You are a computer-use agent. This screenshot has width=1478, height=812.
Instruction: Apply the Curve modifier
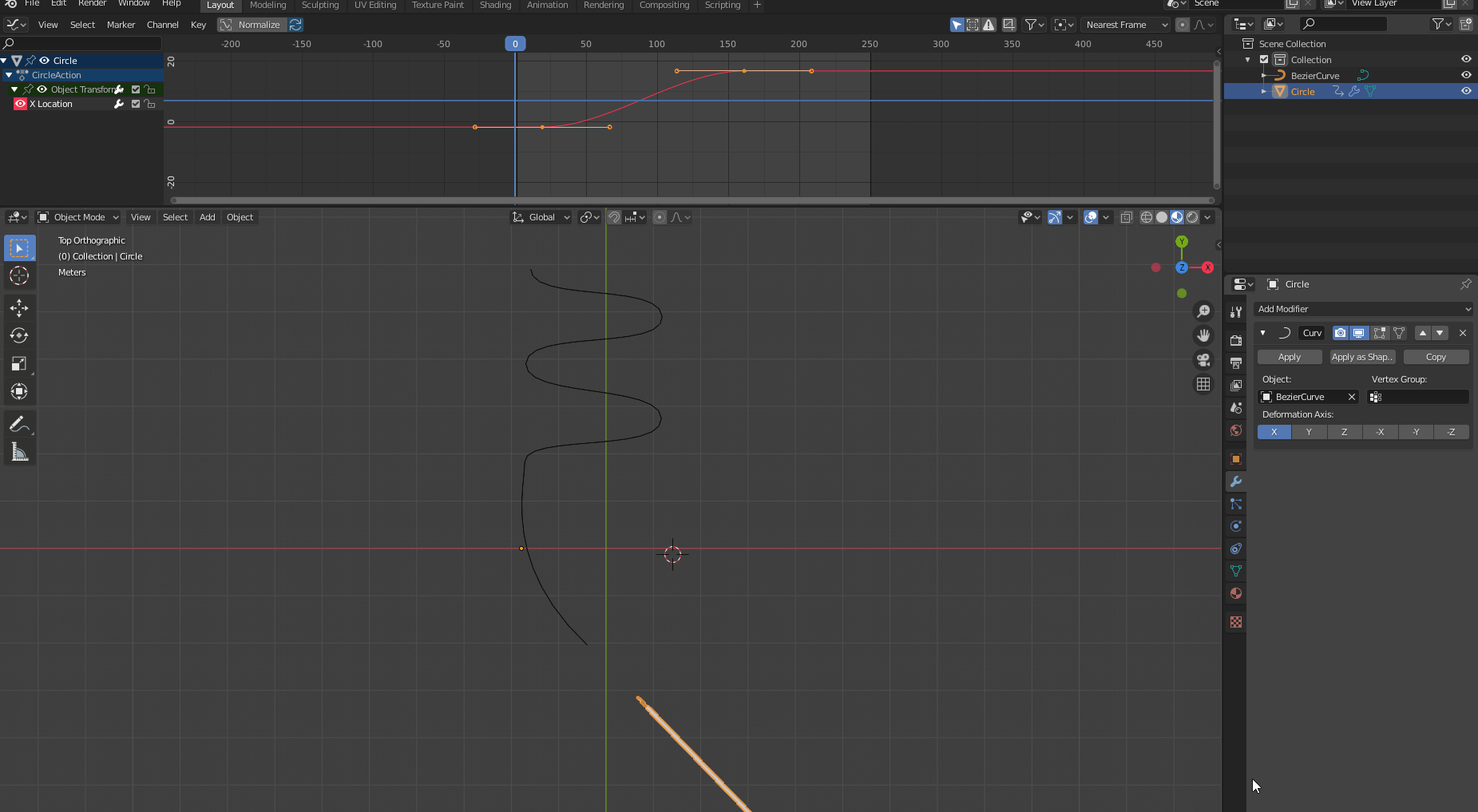coord(1289,357)
